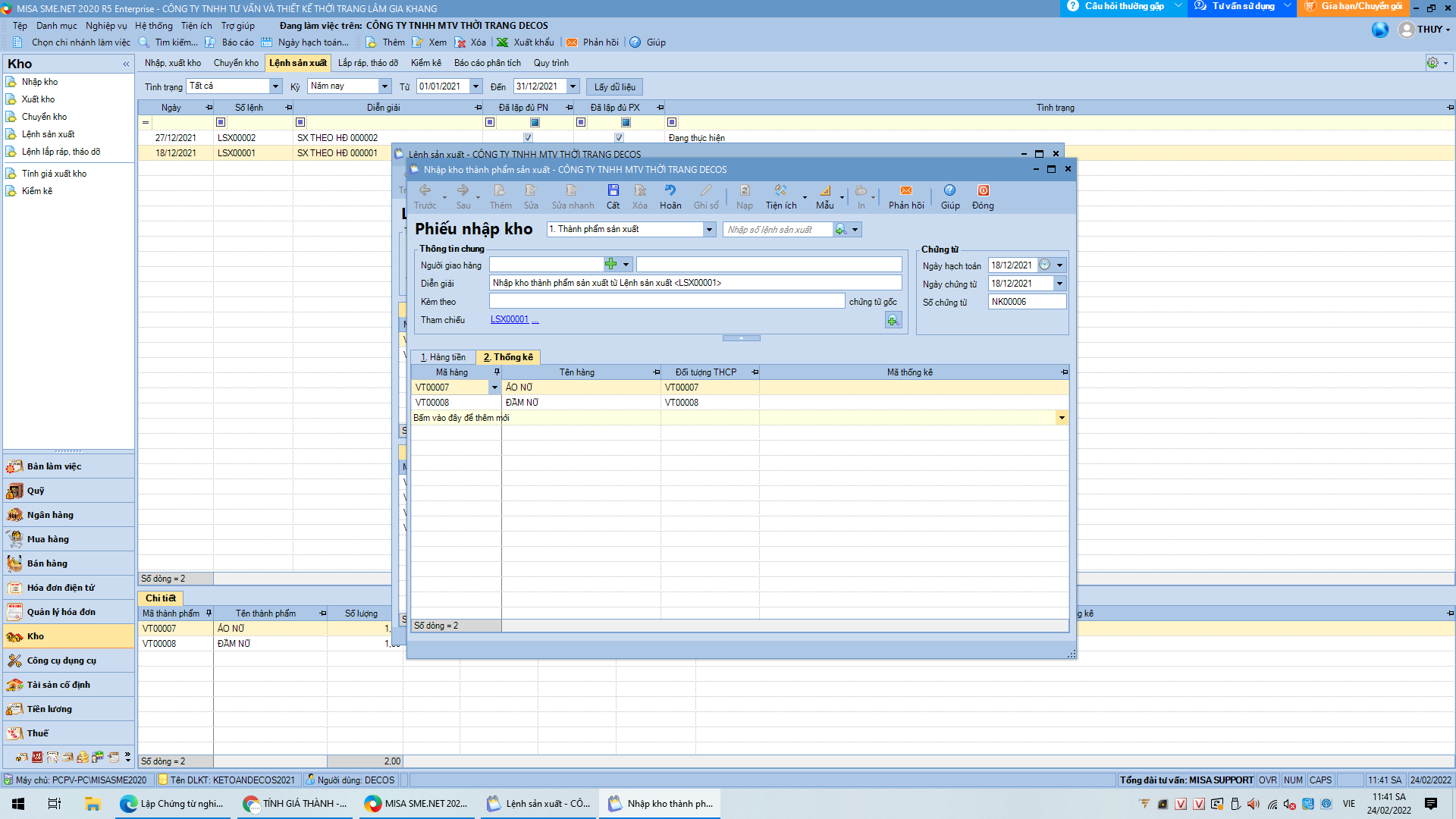
Task: Open Chuyển kho tab
Action: point(236,63)
